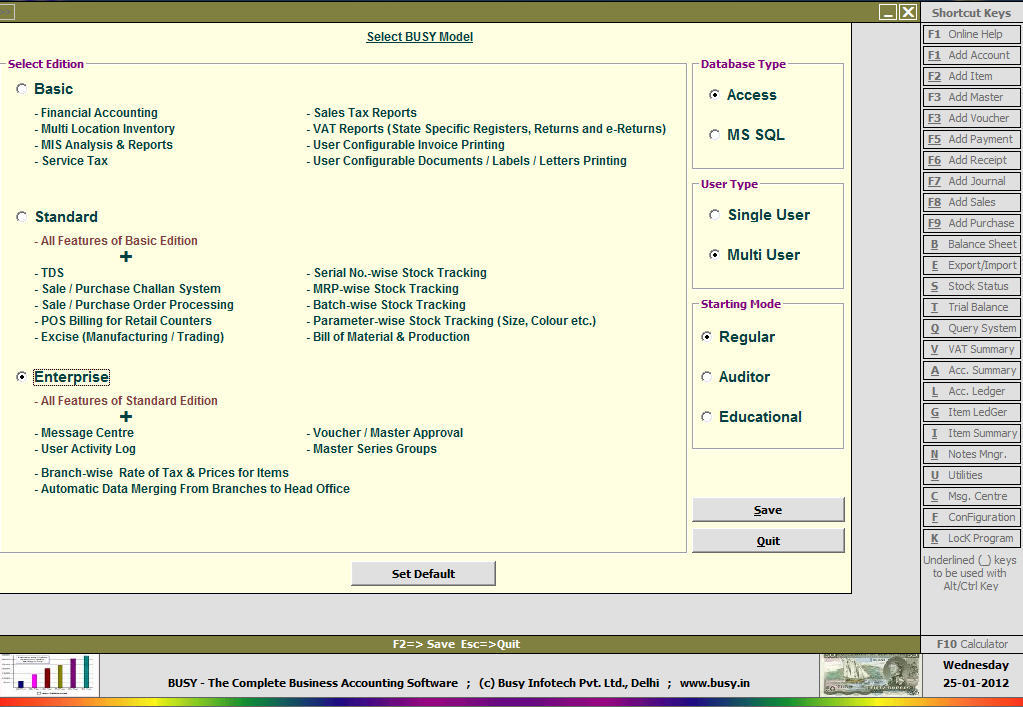This screenshot has height=707, width=1023.
Task: Open the Msg. Centre shortcut
Action: (971, 496)
